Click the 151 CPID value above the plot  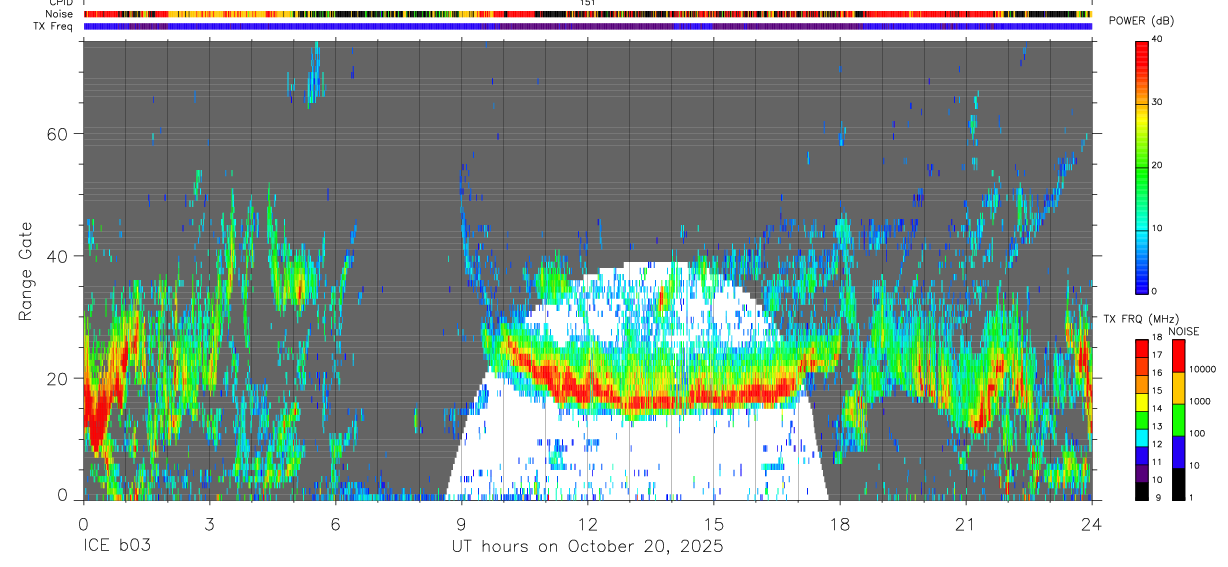click(x=587, y=3)
